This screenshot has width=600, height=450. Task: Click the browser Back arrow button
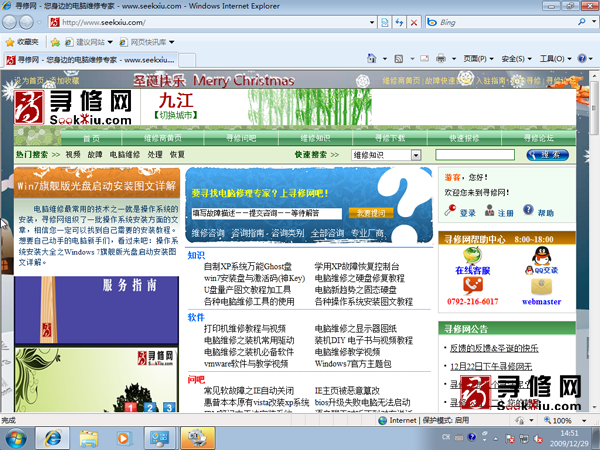pyautogui.click(x=9, y=22)
